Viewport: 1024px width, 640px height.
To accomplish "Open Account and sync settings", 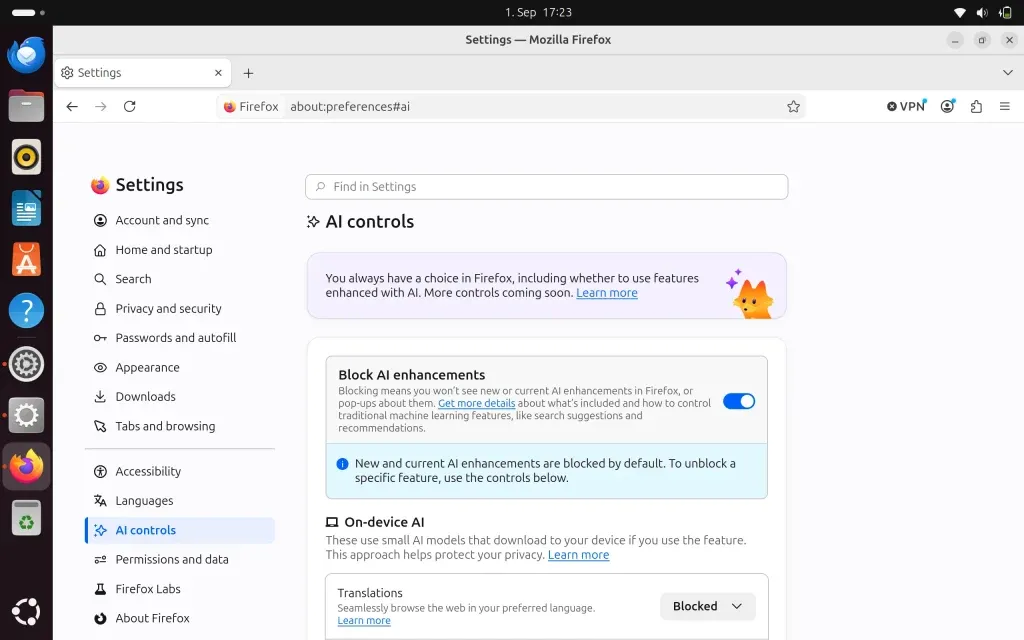I will 180,220.
